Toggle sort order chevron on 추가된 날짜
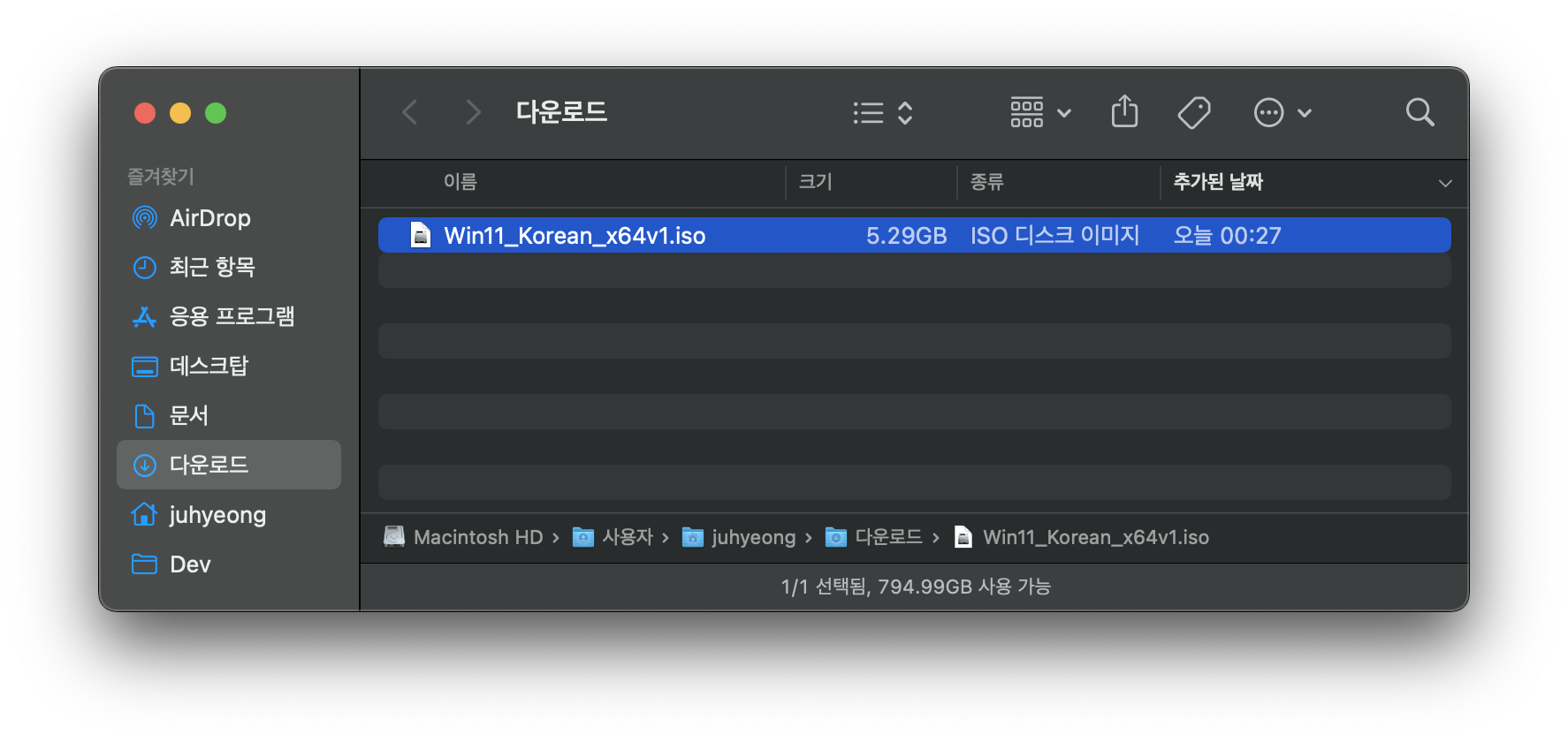 click(x=1445, y=183)
